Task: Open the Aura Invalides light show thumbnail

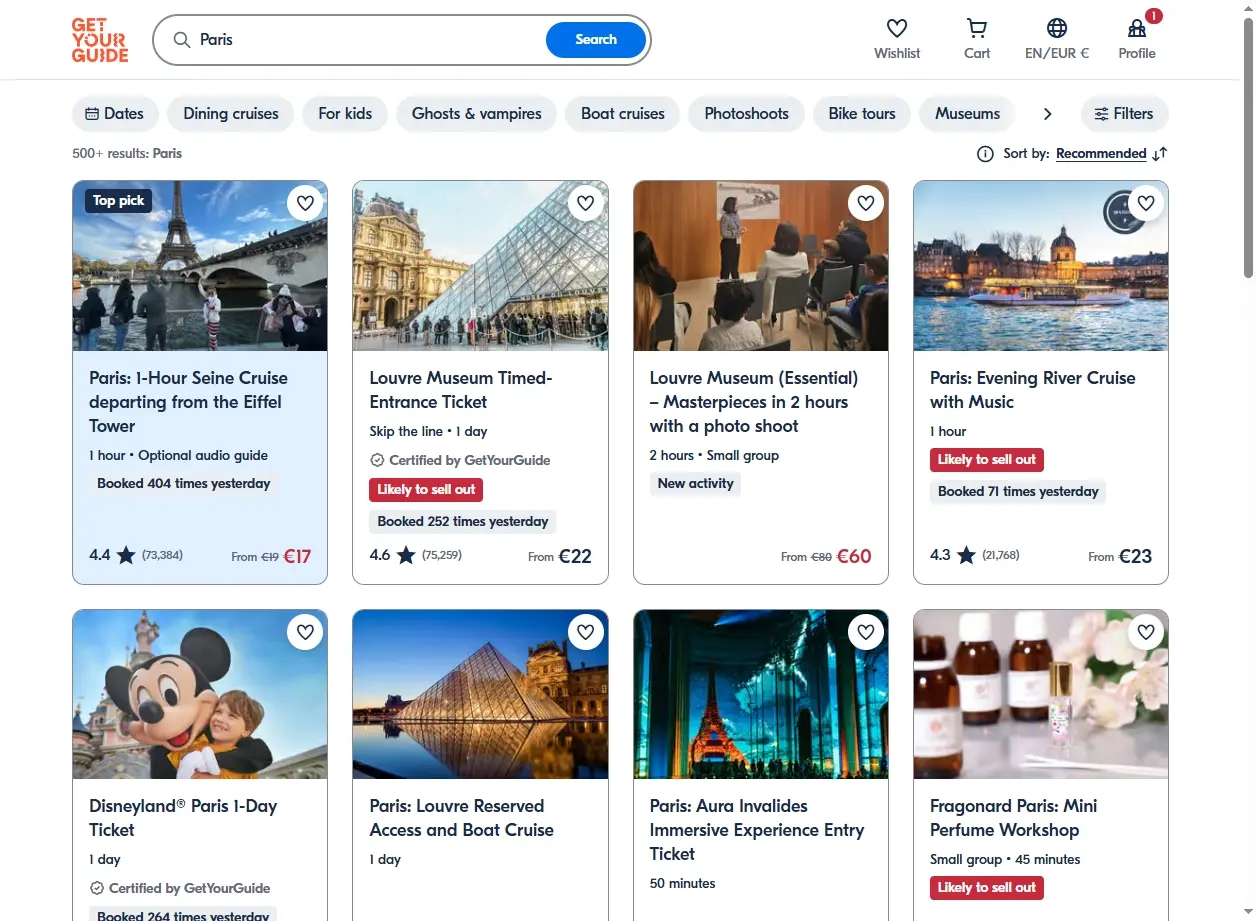Action: click(x=761, y=695)
